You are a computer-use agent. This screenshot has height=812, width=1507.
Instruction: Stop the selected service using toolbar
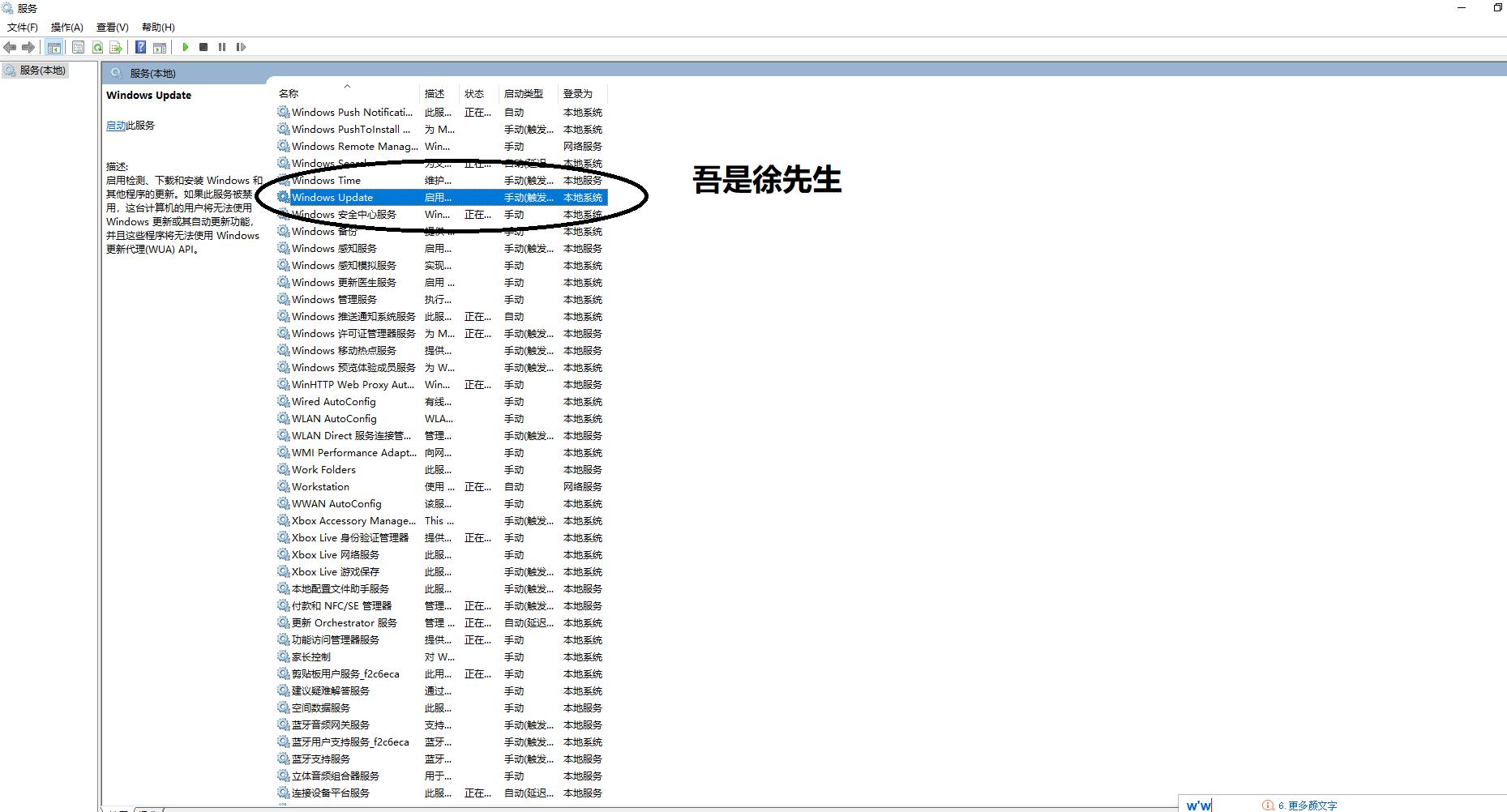click(203, 47)
